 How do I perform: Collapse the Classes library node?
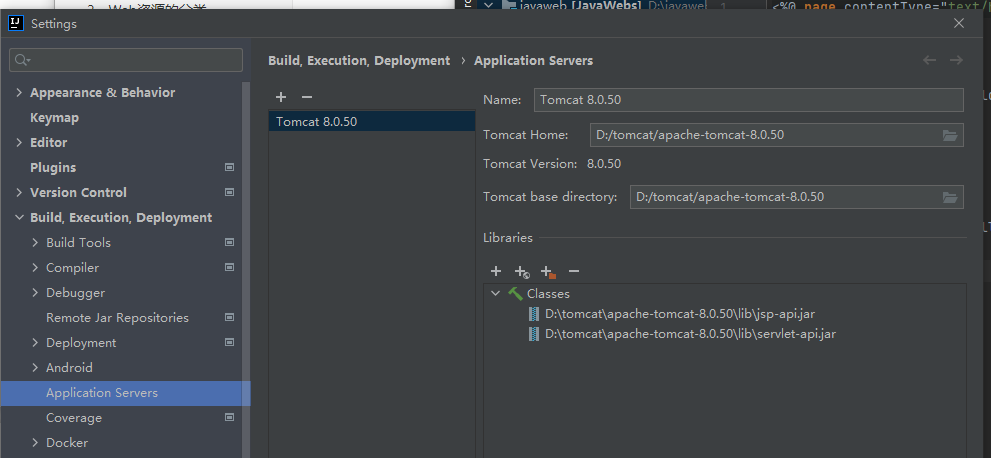coord(496,294)
